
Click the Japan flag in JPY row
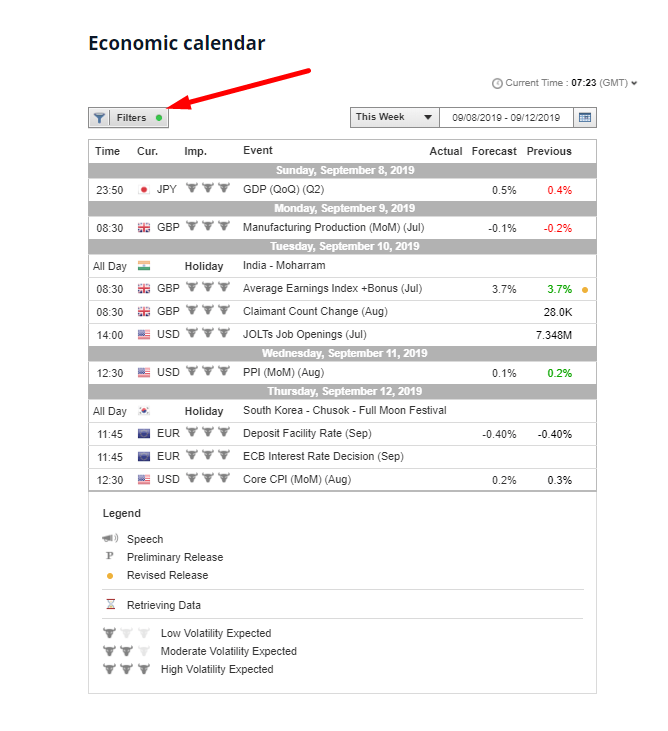point(143,189)
